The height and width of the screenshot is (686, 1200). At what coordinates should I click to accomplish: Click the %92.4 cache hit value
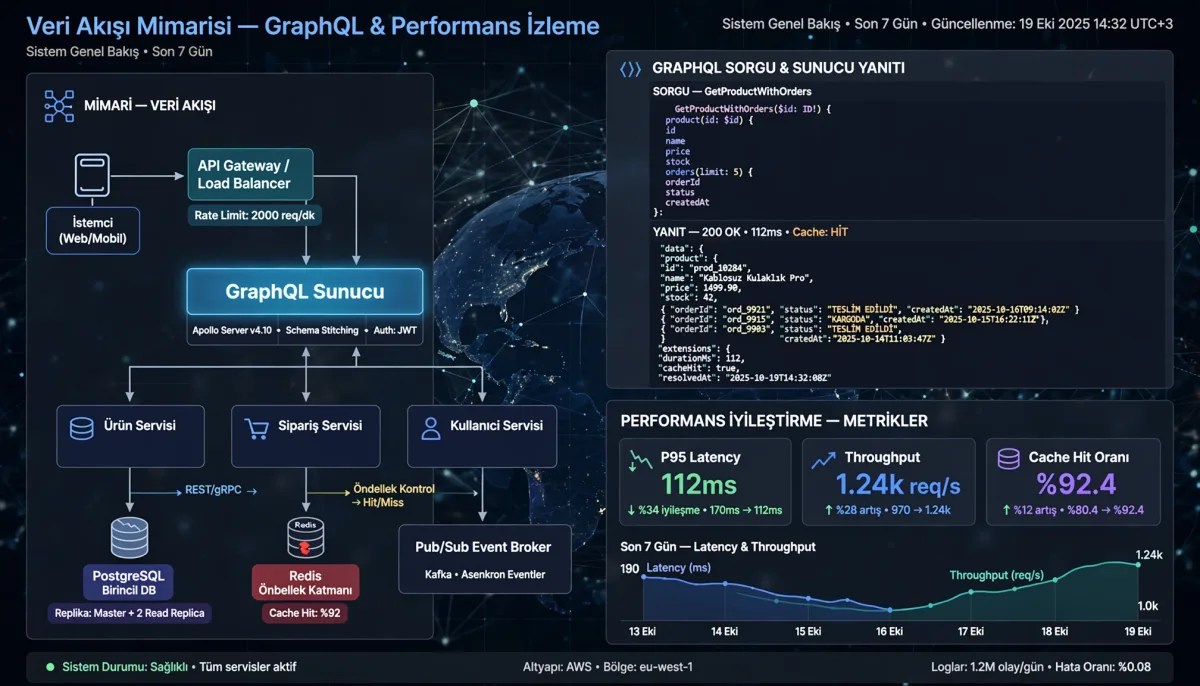pyautogui.click(x=1076, y=485)
